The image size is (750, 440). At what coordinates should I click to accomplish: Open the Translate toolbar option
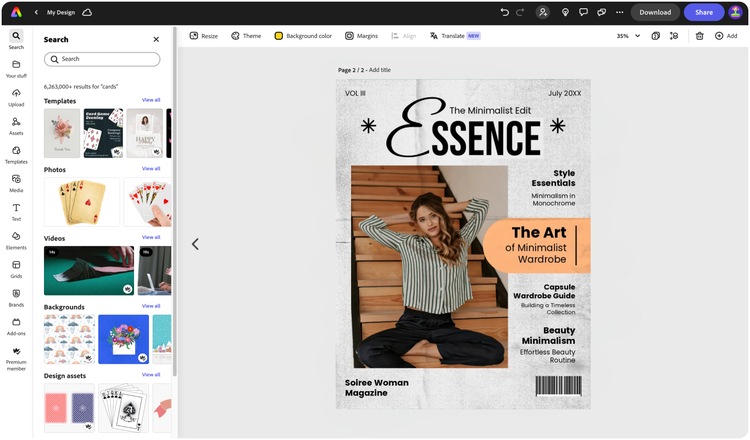pyautogui.click(x=455, y=36)
